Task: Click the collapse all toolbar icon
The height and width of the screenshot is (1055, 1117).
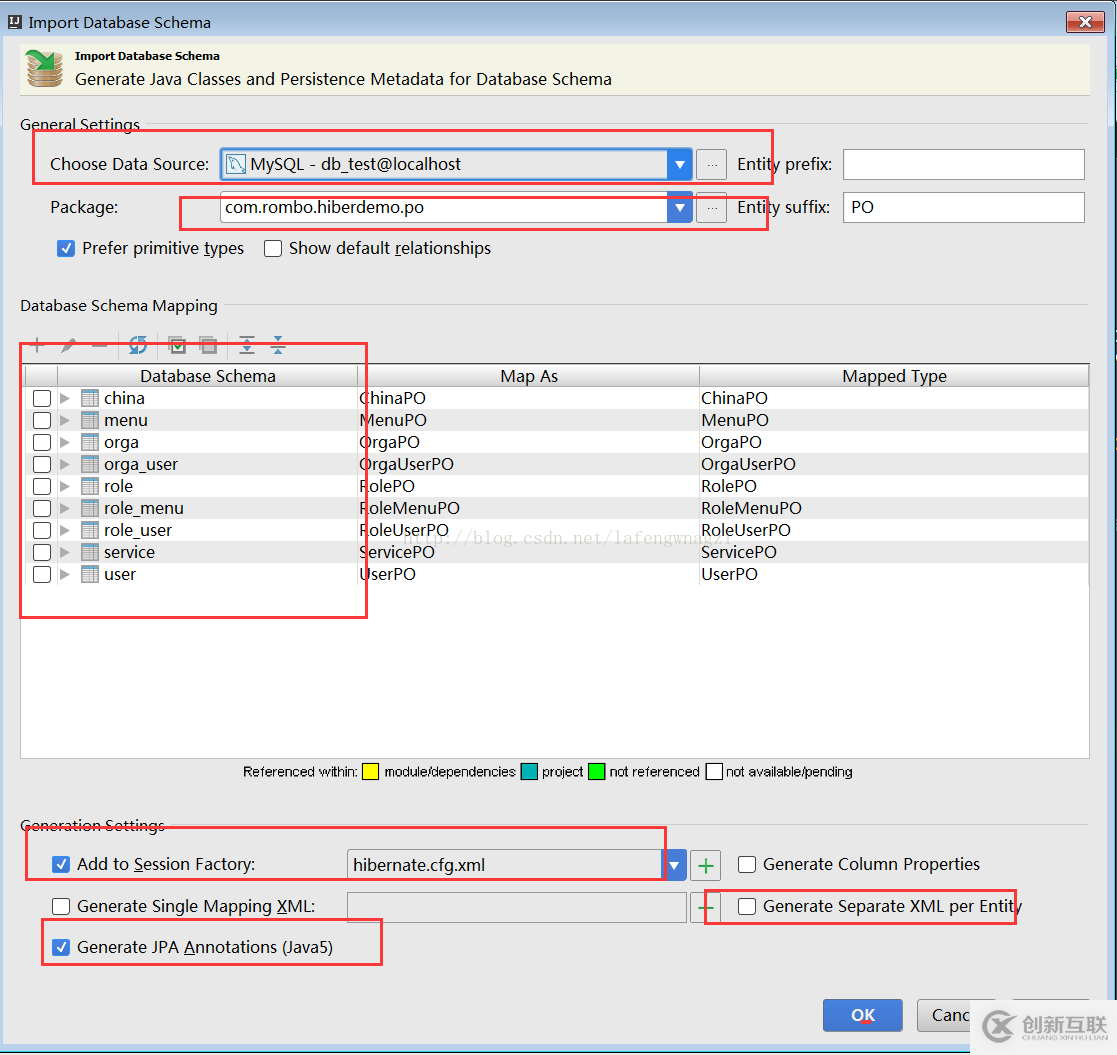Action: [x=278, y=345]
